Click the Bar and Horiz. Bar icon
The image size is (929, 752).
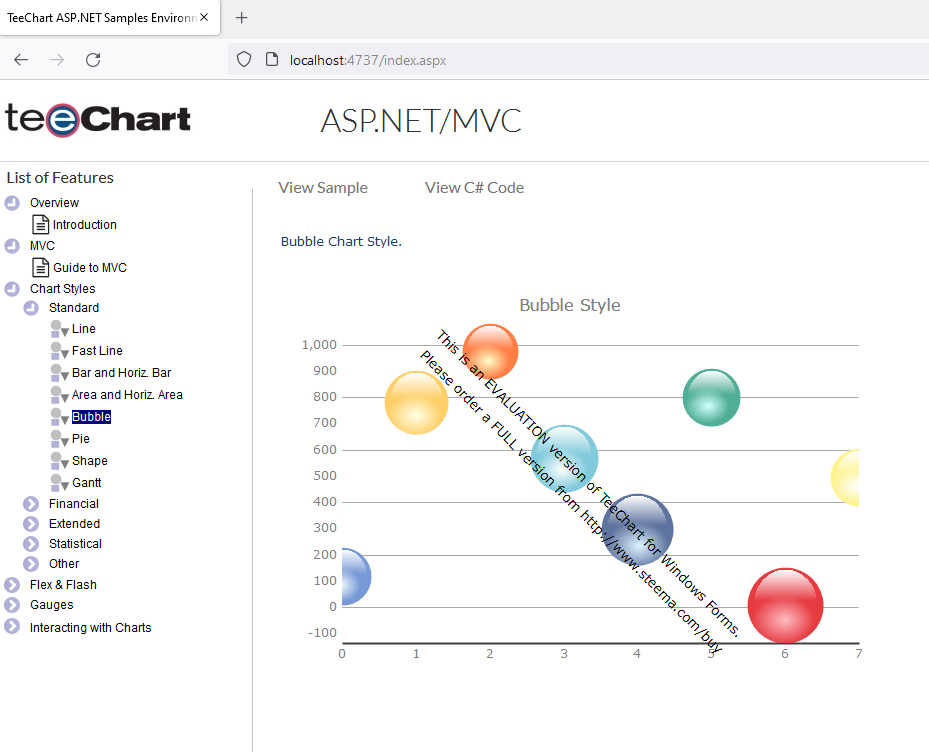pos(59,373)
